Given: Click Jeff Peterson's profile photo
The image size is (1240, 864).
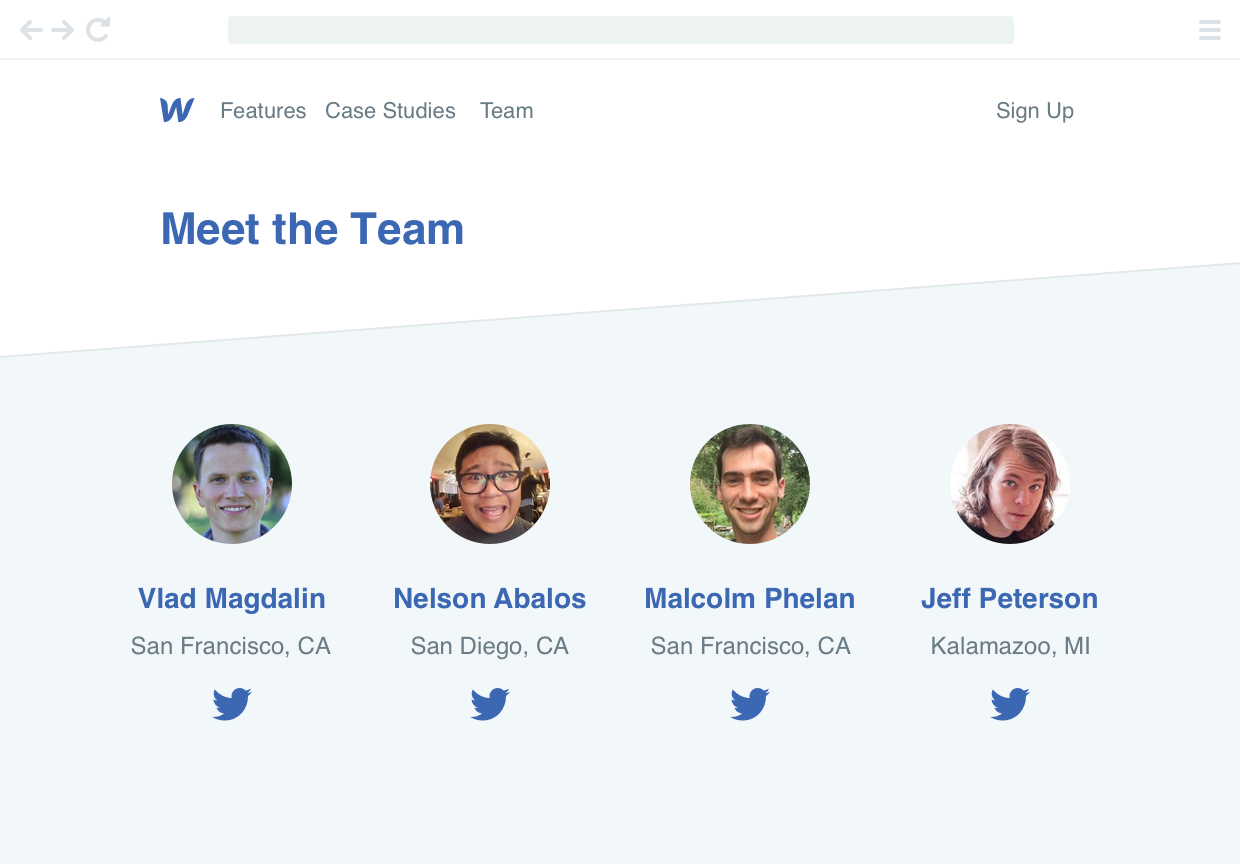Looking at the screenshot, I should tap(1010, 484).
